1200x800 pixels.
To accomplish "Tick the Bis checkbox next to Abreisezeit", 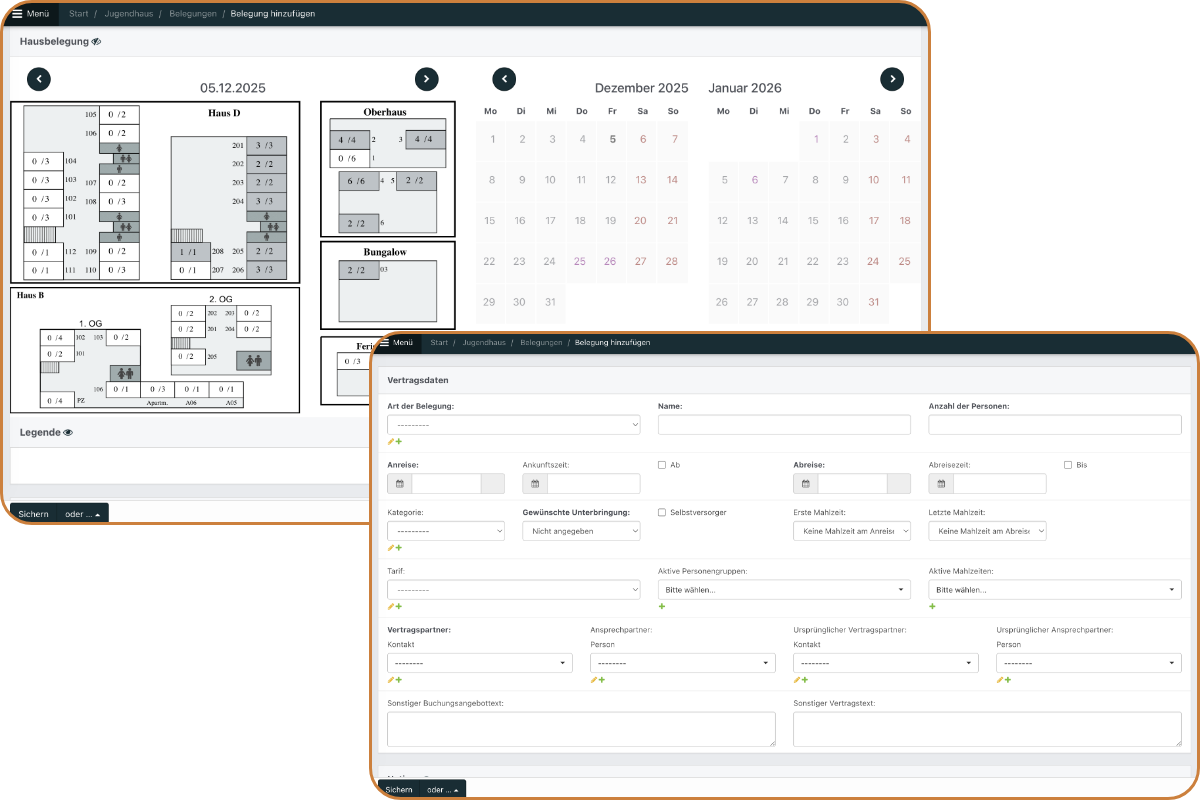I will [1068, 465].
